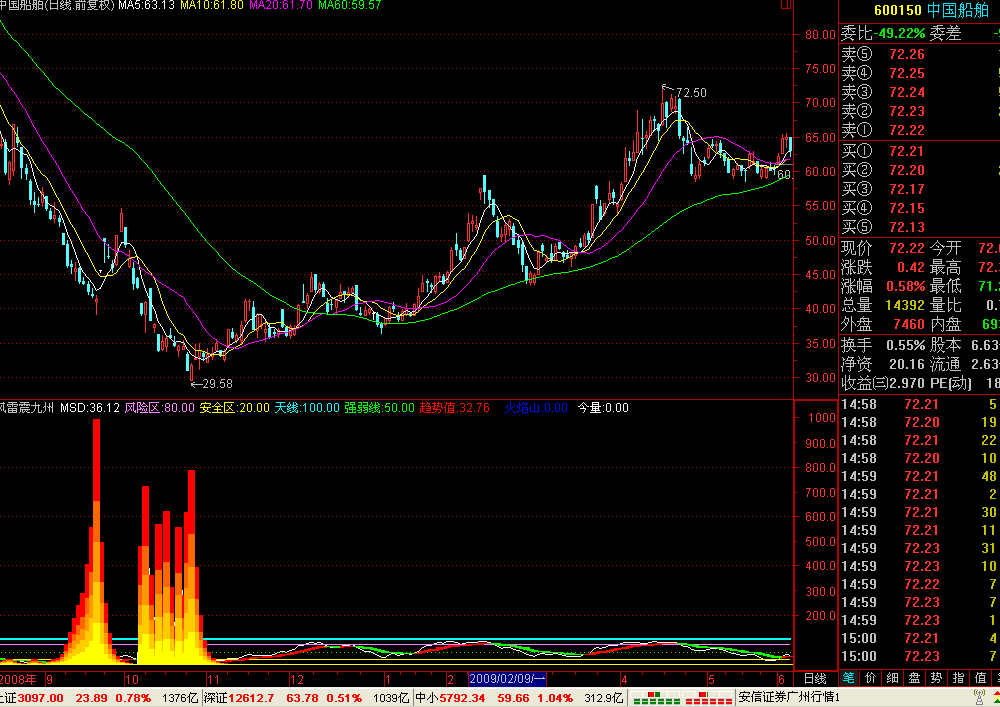Image resolution: width=1000 pixels, height=707 pixels.
Task: Switch to the 价 price tab
Action: [x=871, y=678]
